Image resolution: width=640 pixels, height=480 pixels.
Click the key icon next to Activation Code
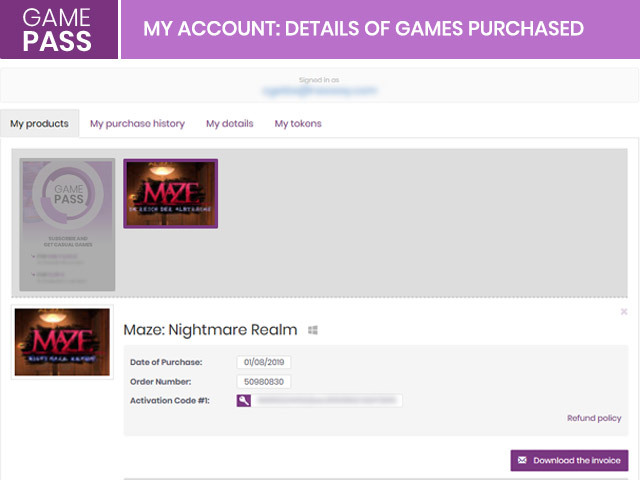[244, 400]
